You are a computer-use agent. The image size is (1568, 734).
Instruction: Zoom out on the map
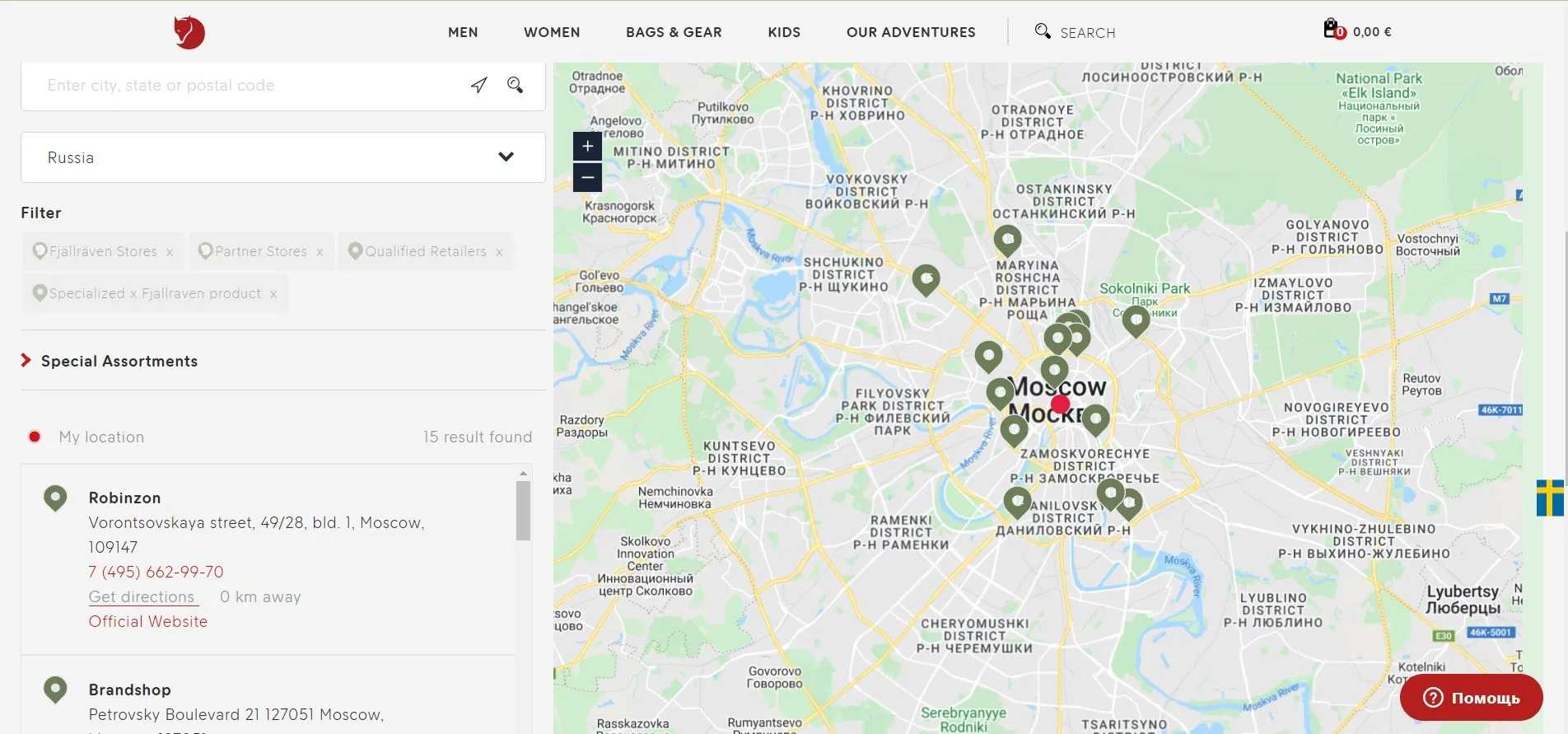coord(587,177)
